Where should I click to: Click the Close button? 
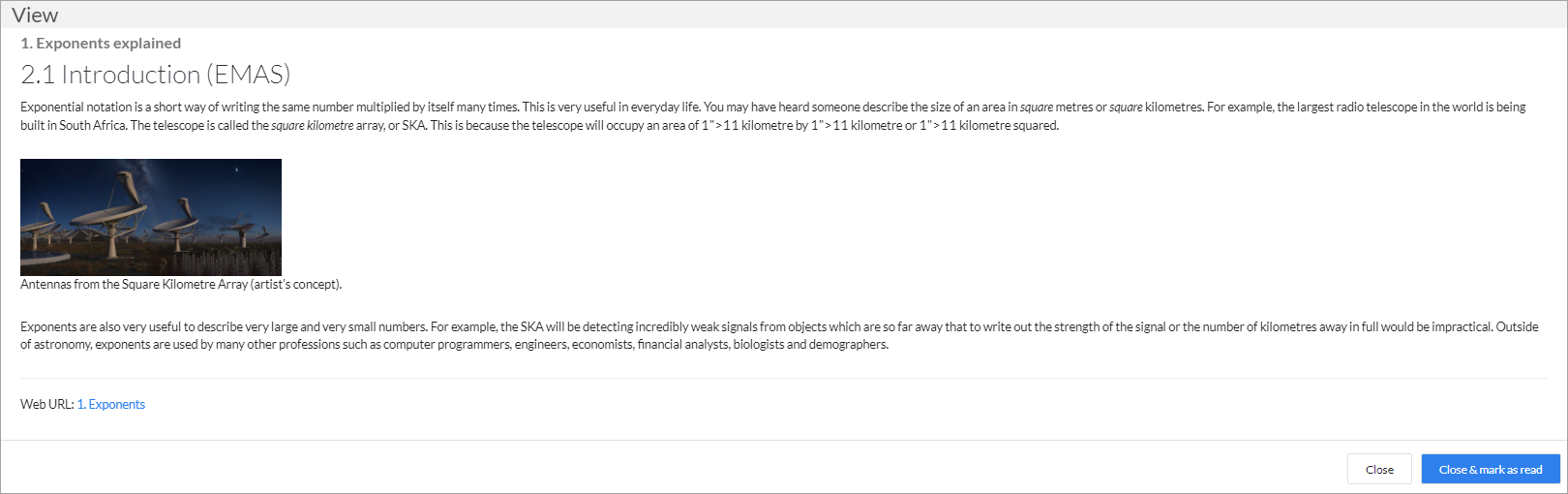tap(1379, 469)
